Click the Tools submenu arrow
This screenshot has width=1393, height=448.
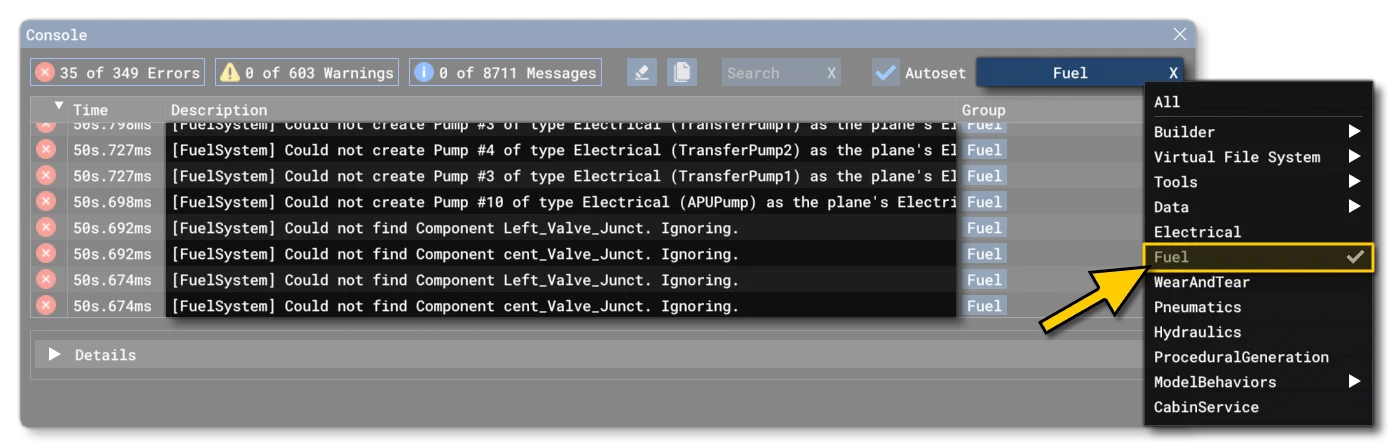(x=1354, y=181)
